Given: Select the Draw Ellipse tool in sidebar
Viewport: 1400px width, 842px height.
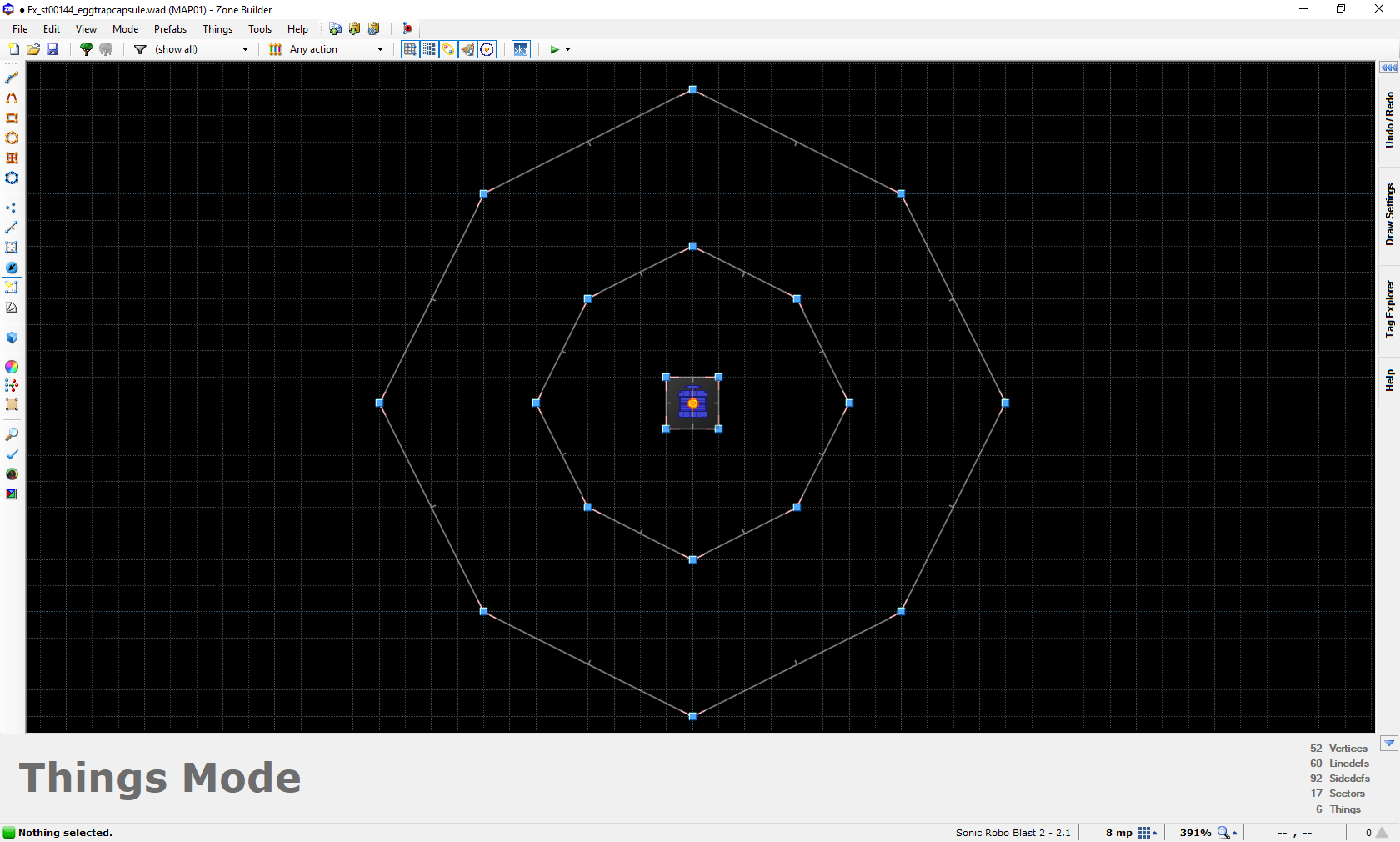Looking at the screenshot, I should pos(12,138).
